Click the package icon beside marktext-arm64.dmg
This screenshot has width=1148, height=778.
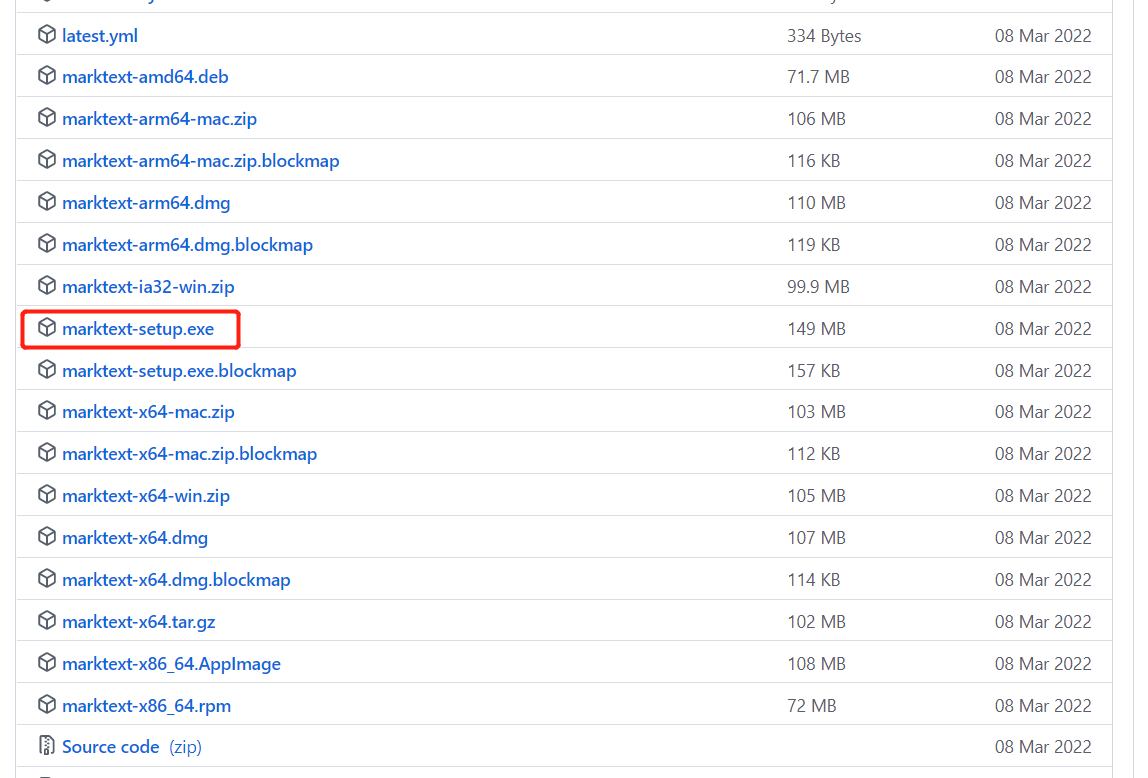pos(47,201)
